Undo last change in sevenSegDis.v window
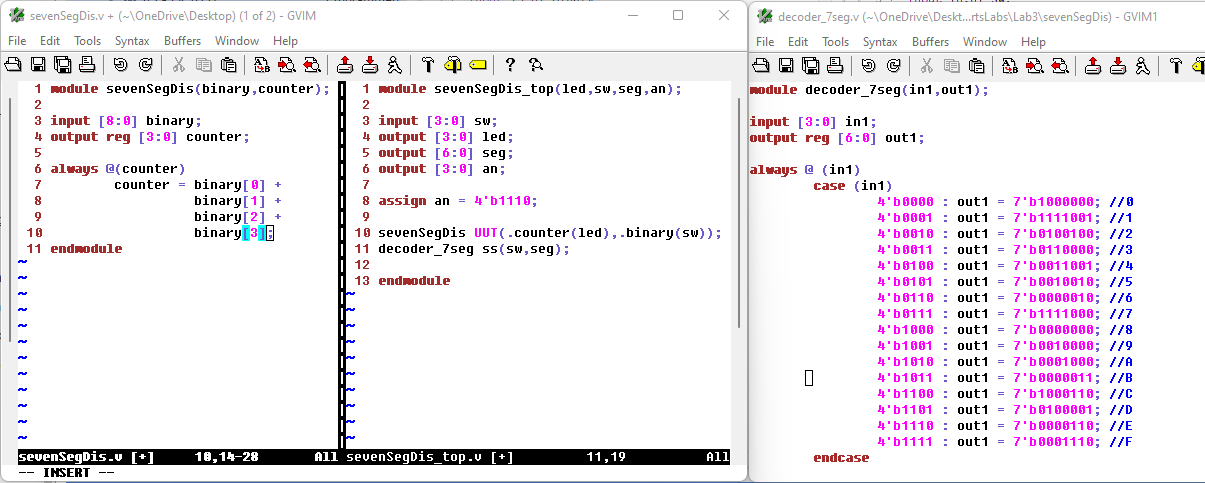Image resolution: width=1205 pixels, height=483 pixels. (121, 65)
